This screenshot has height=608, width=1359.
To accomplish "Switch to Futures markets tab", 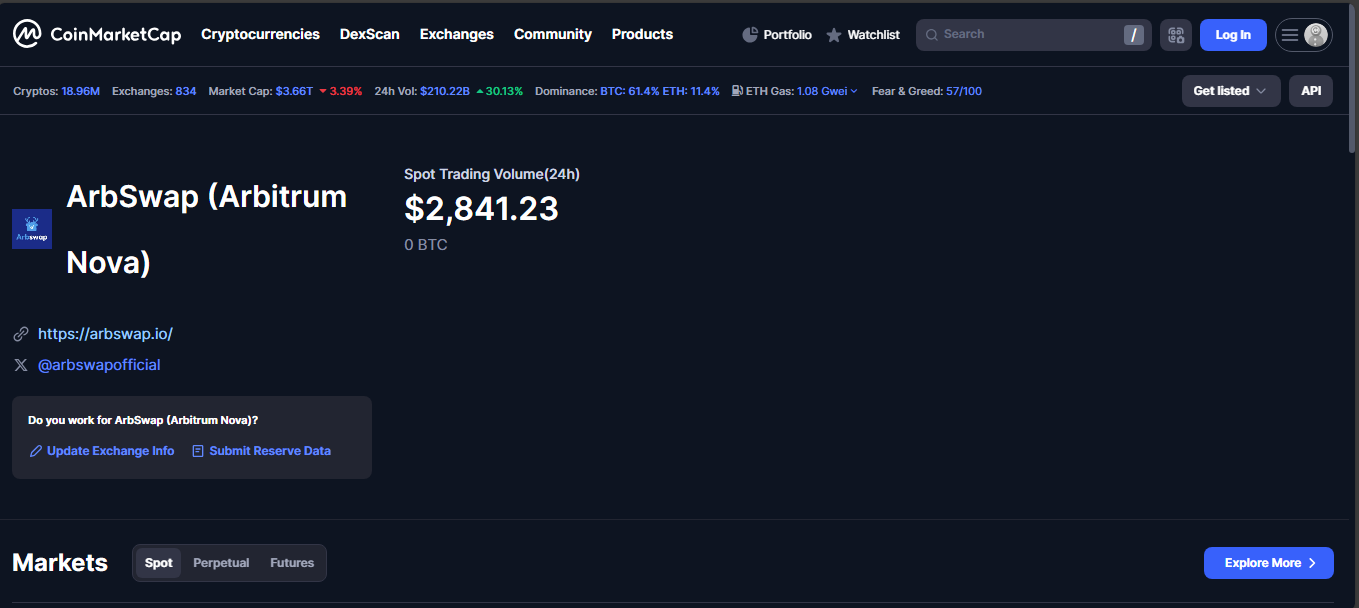I will coord(292,563).
